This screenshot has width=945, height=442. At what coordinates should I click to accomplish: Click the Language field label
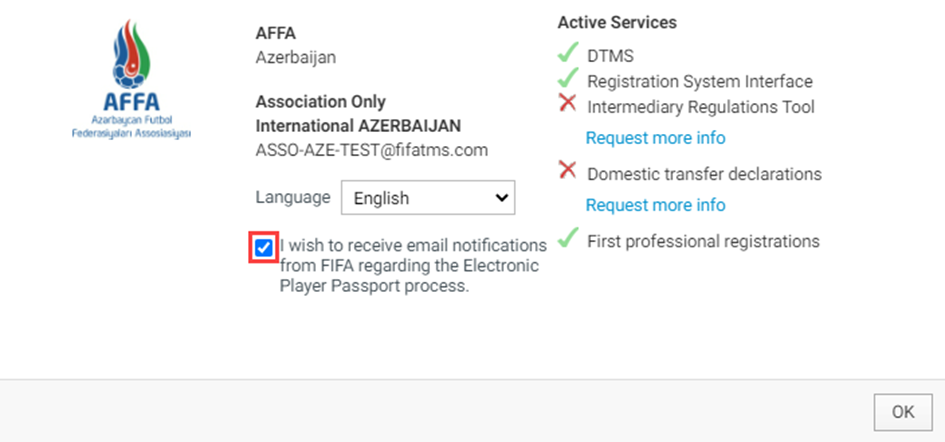click(x=293, y=197)
